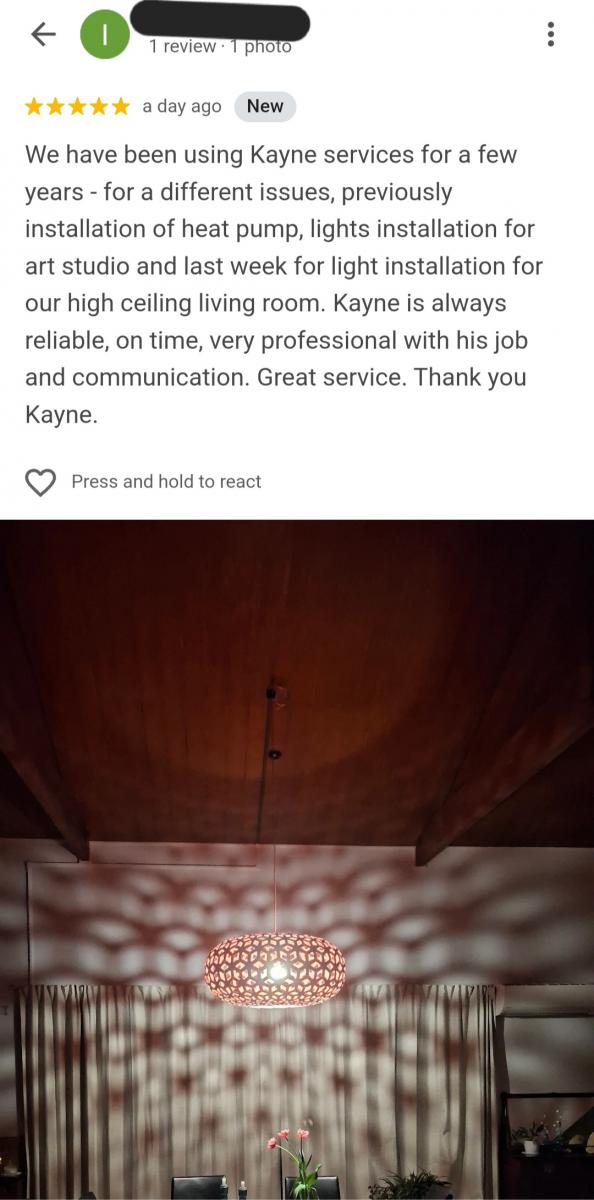Open the reviewer's green "I" avatar

[x=104, y=34]
